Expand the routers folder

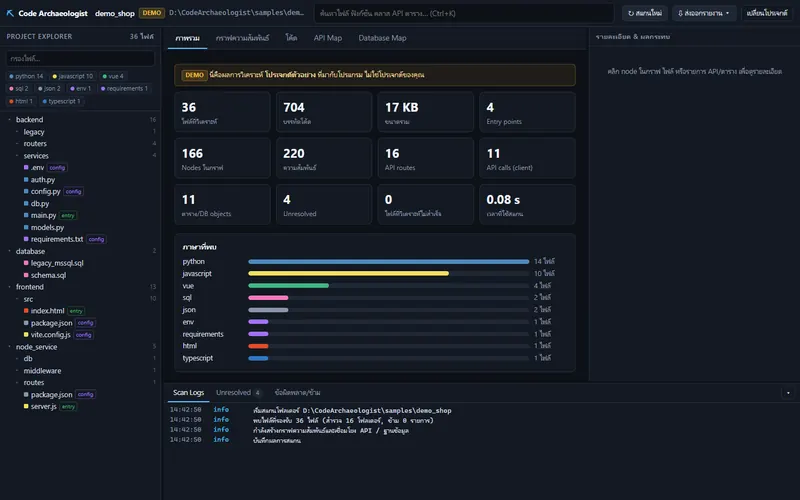pos(17,144)
